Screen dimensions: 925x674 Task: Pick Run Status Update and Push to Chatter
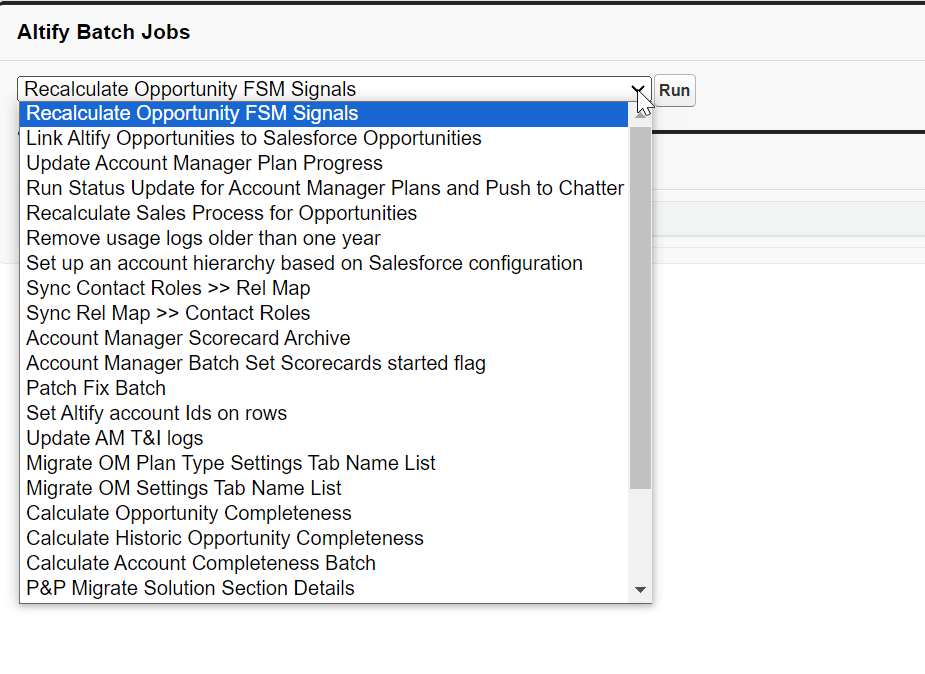pyautogui.click(x=324, y=188)
